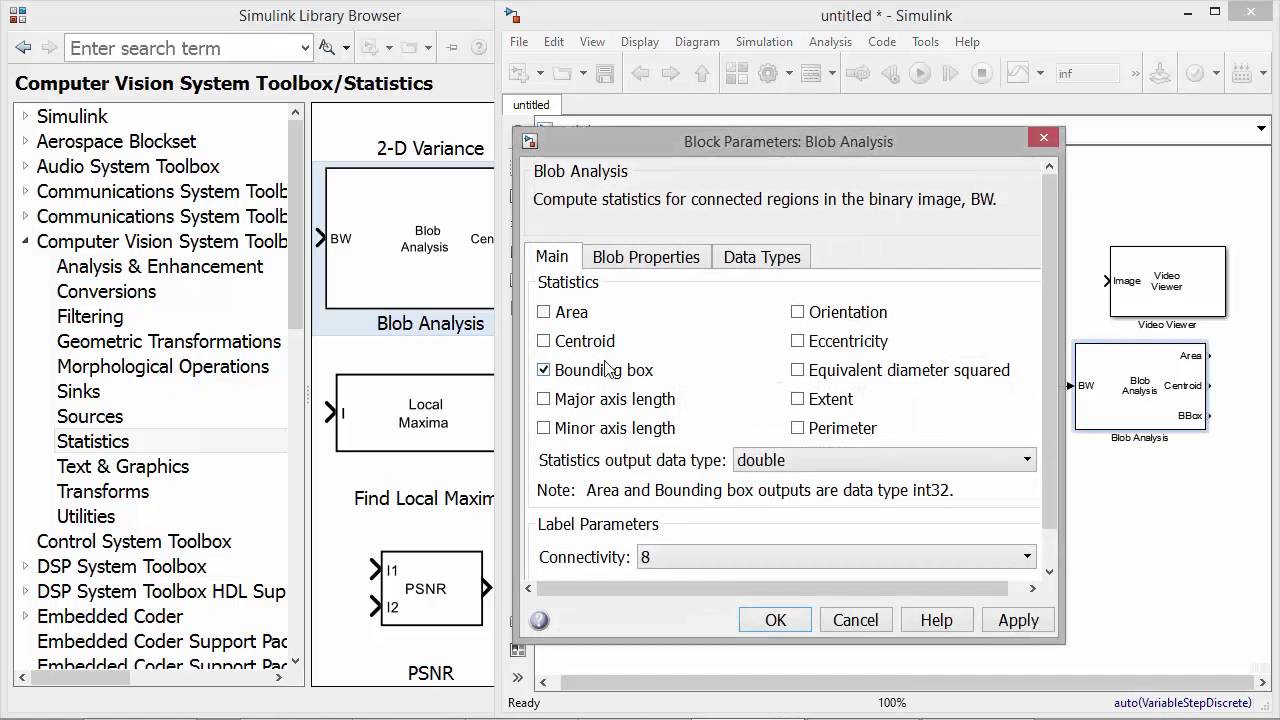Enable the Area statistics checkbox
The image size is (1280, 720).
(x=544, y=312)
